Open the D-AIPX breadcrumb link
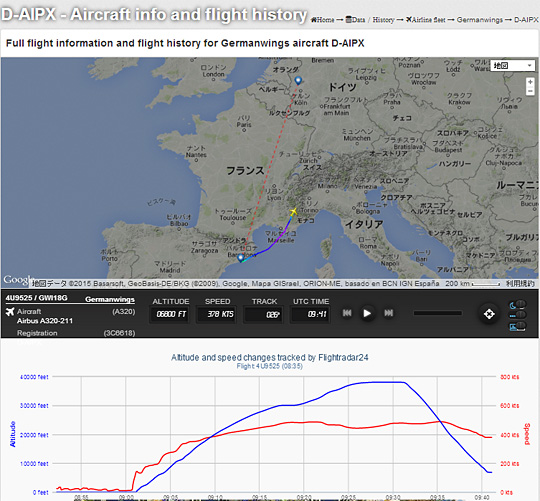The image size is (540, 501). point(526,20)
